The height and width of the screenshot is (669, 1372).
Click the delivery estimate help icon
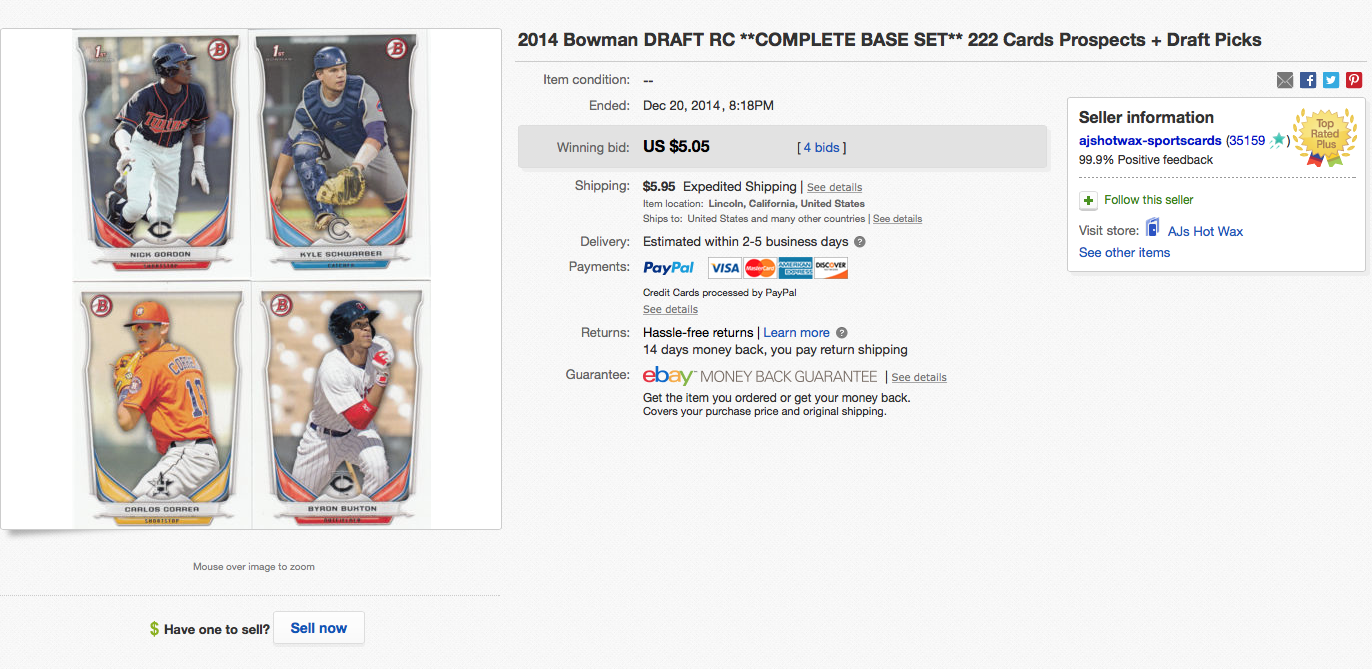pyautogui.click(x=860, y=242)
